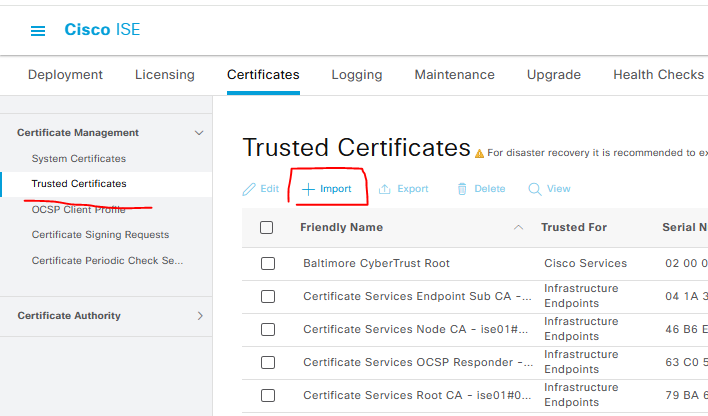Click the Export upload icon

[384, 189]
